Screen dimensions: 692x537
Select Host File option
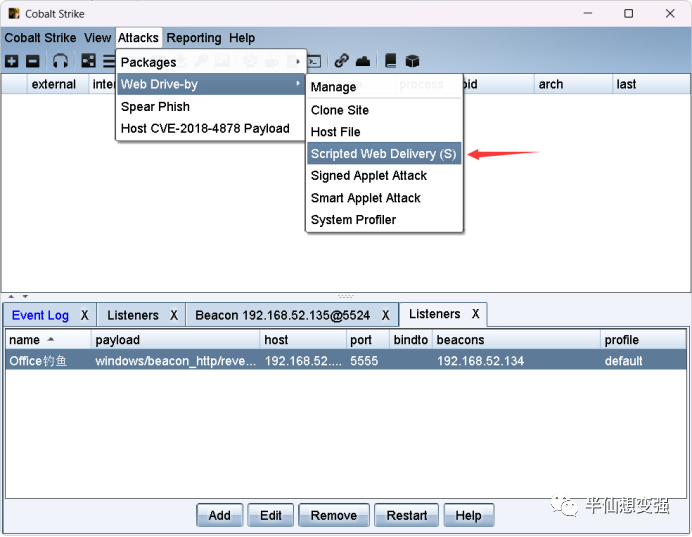(384, 131)
